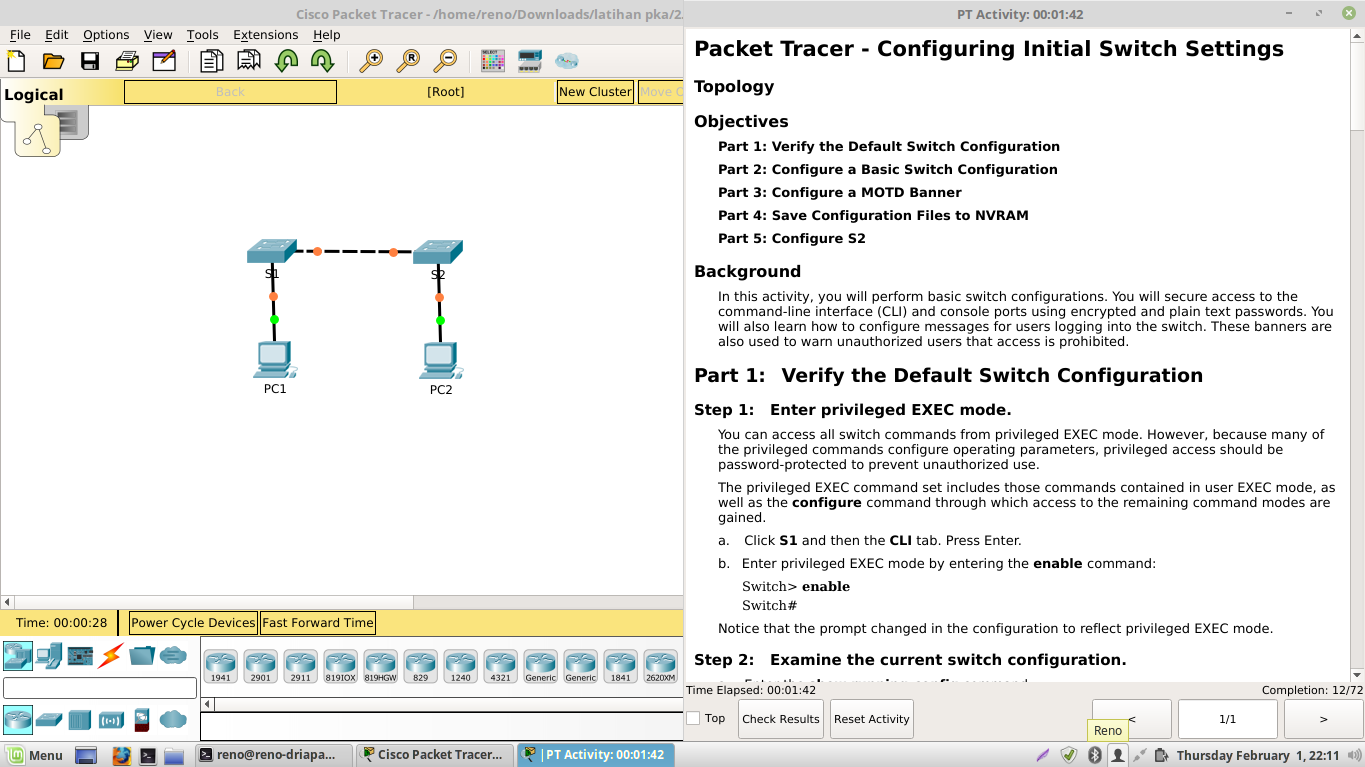Open the Help menu
Image resolution: width=1365 pixels, height=767 pixels.
coord(327,35)
